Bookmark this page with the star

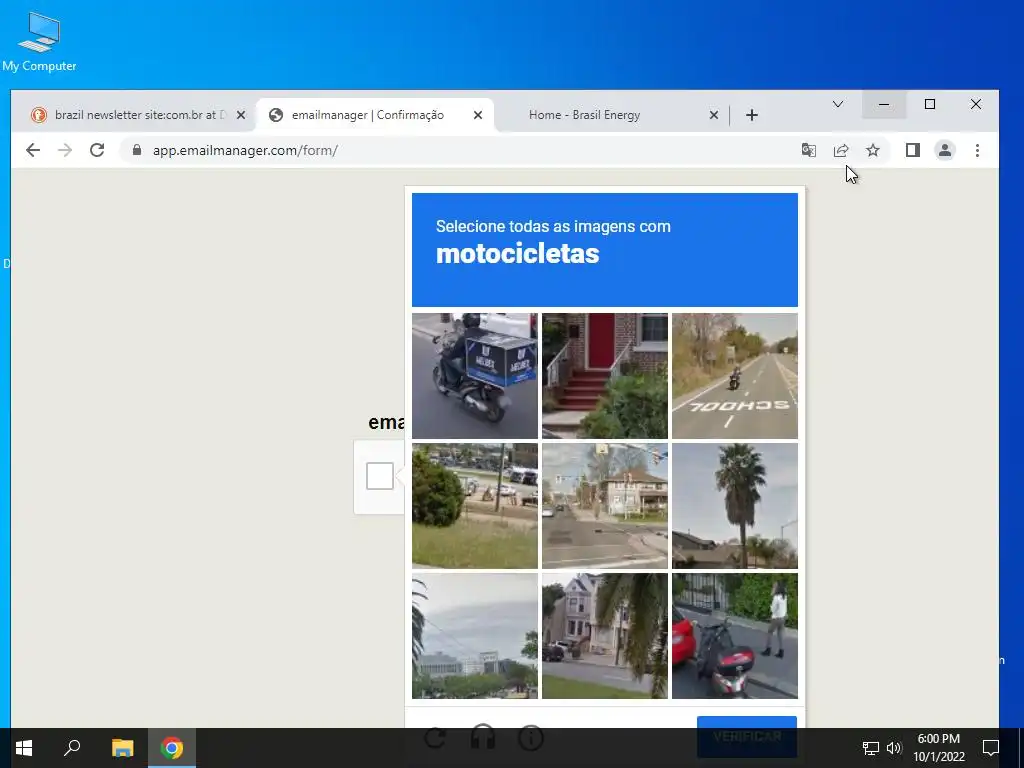tap(872, 150)
